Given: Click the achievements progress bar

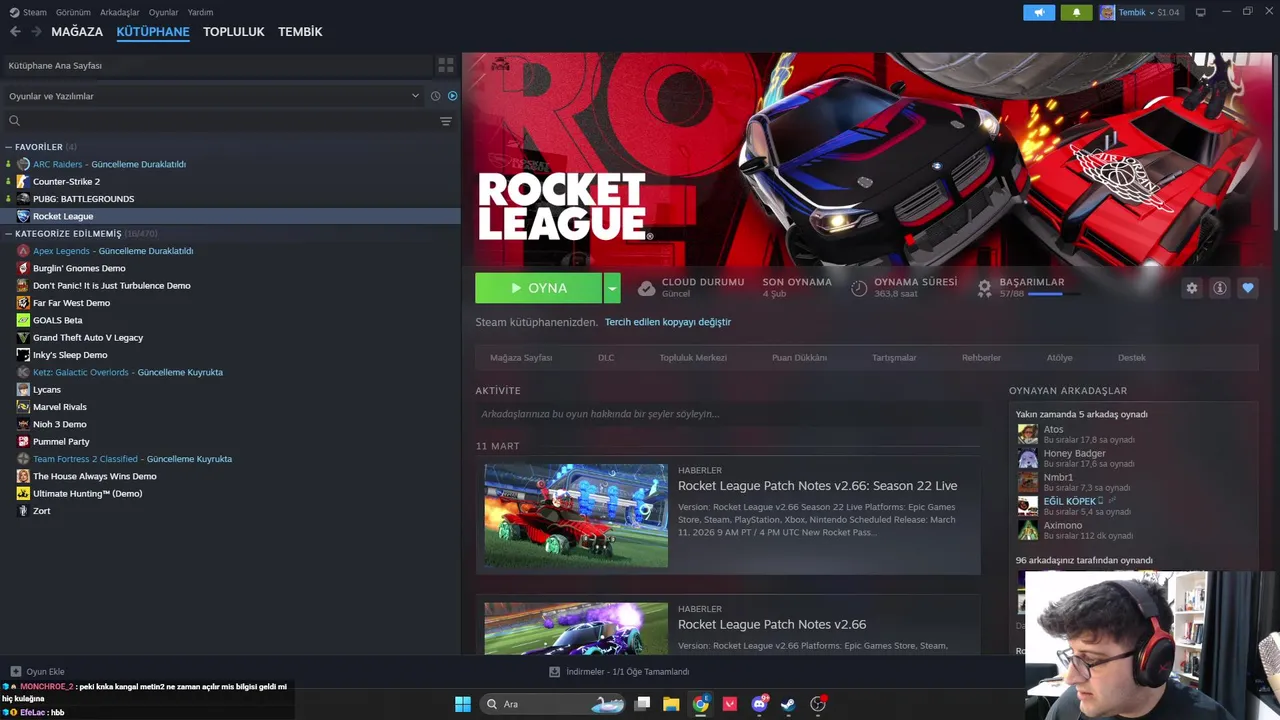Looking at the screenshot, I should 1054,294.
